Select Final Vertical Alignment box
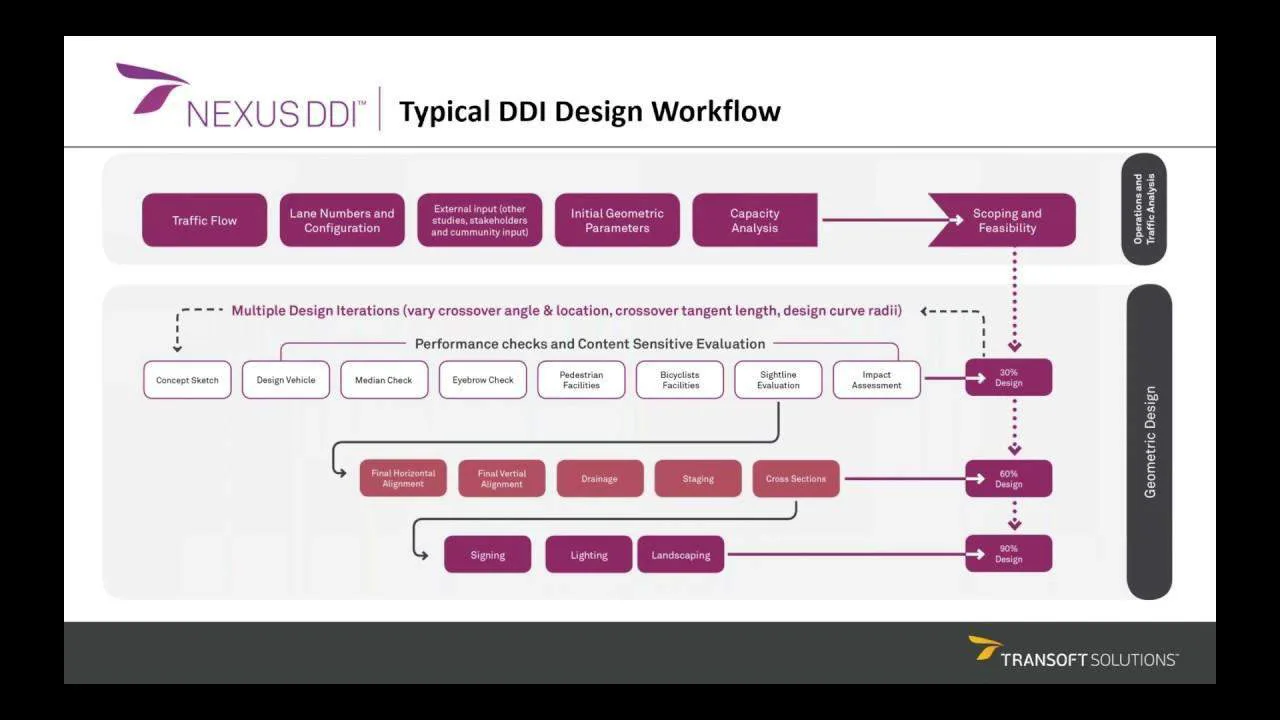1280x720 pixels. (x=502, y=479)
